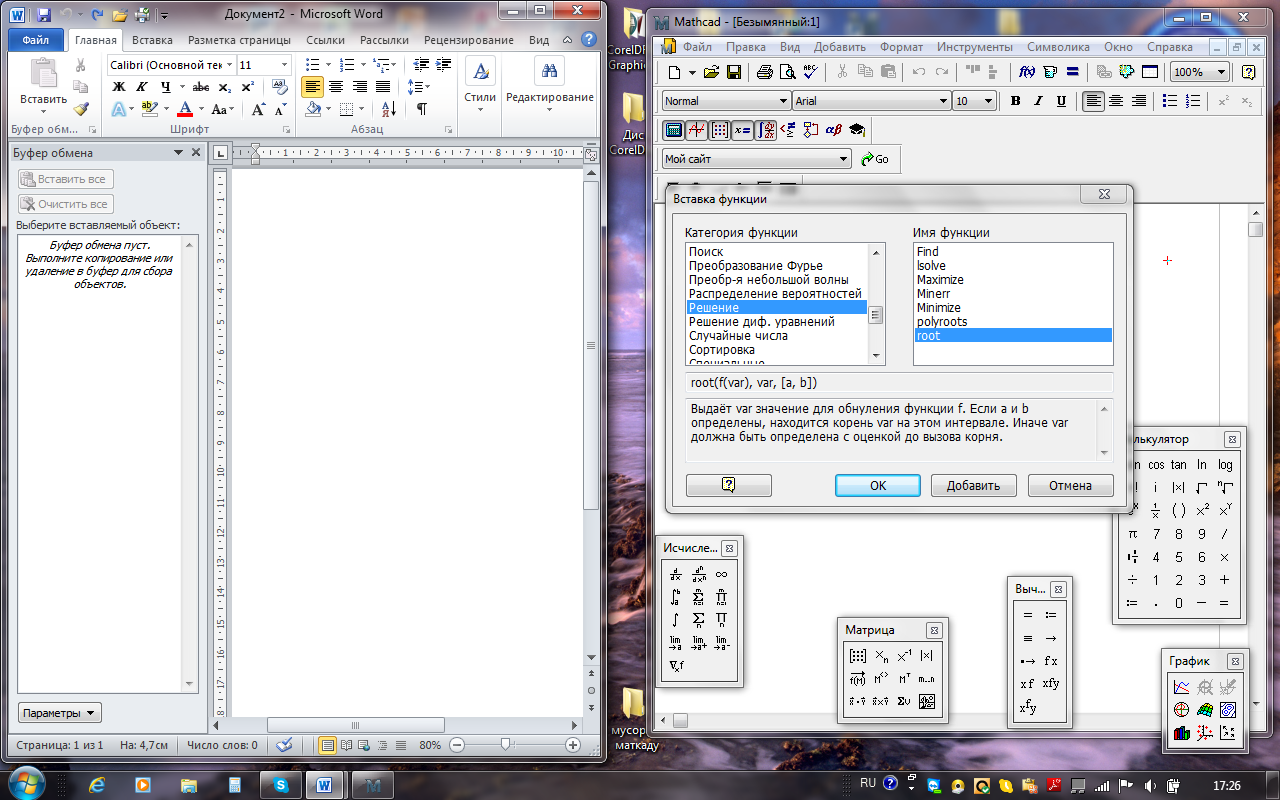This screenshot has height=800, width=1280.
Task: Click Mathcad's print icon
Action: (765, 72)
